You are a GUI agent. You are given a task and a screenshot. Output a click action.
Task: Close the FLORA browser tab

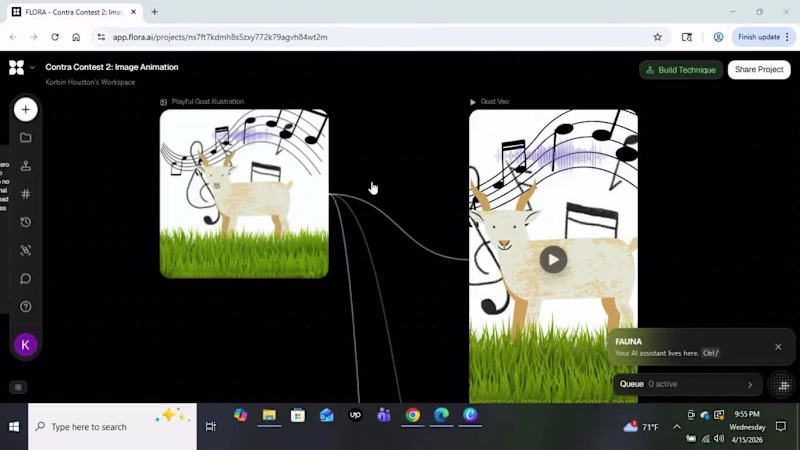[133, 12]
